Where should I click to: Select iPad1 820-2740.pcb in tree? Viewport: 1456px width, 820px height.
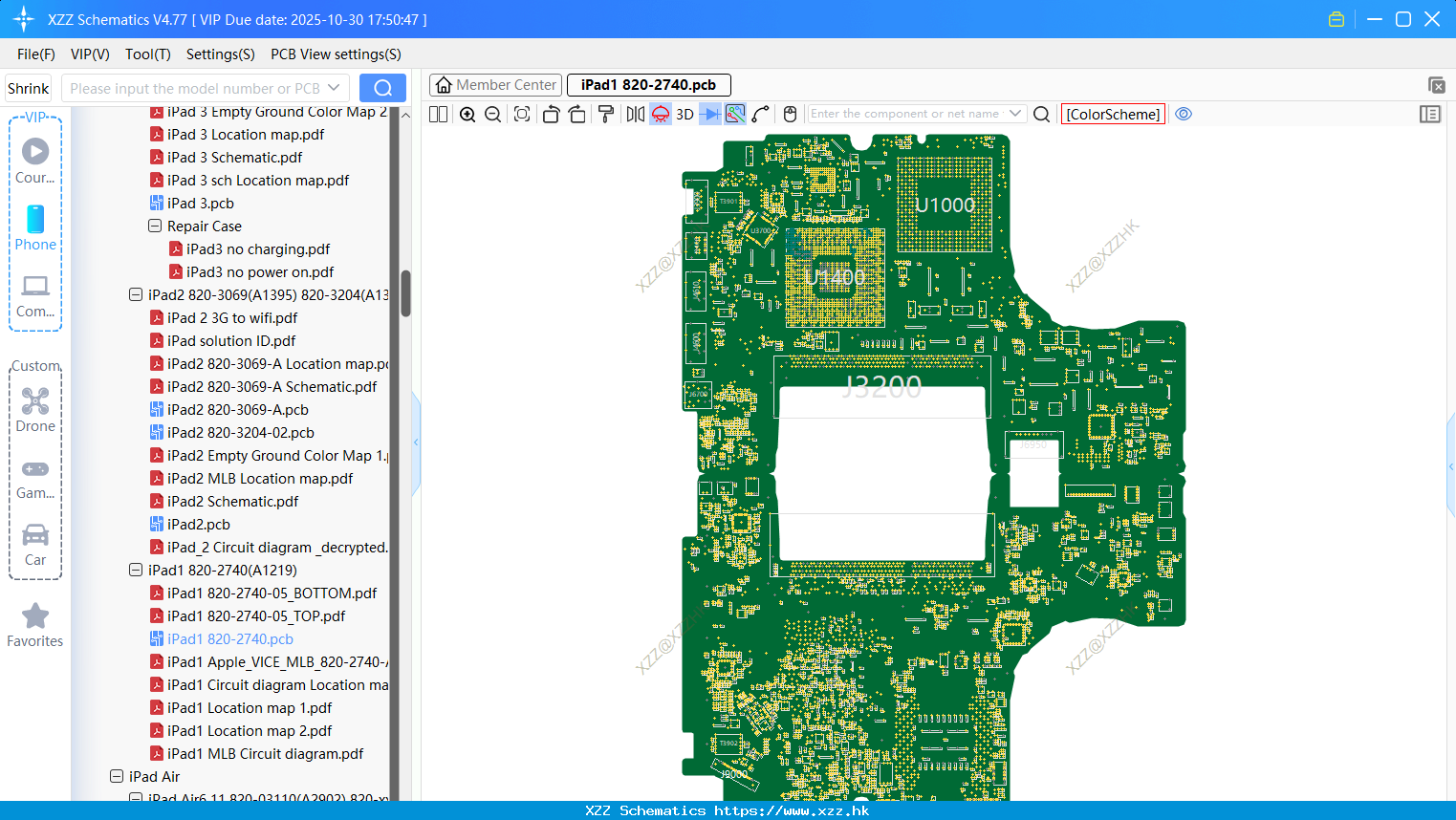pos(222,638)
